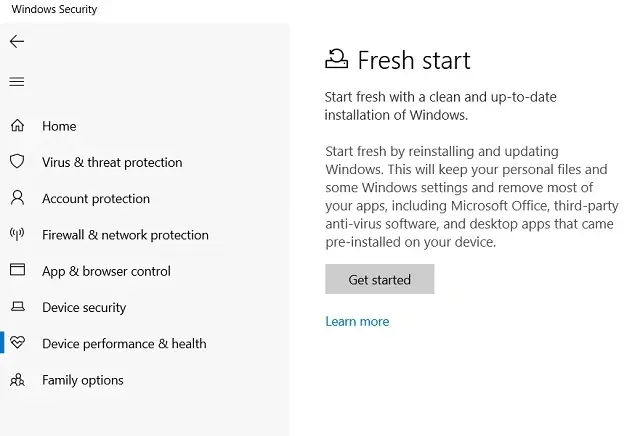640x436 pixels.
Task: Collapse the navigation pane via hamburger icon
Action: [17, 82]
